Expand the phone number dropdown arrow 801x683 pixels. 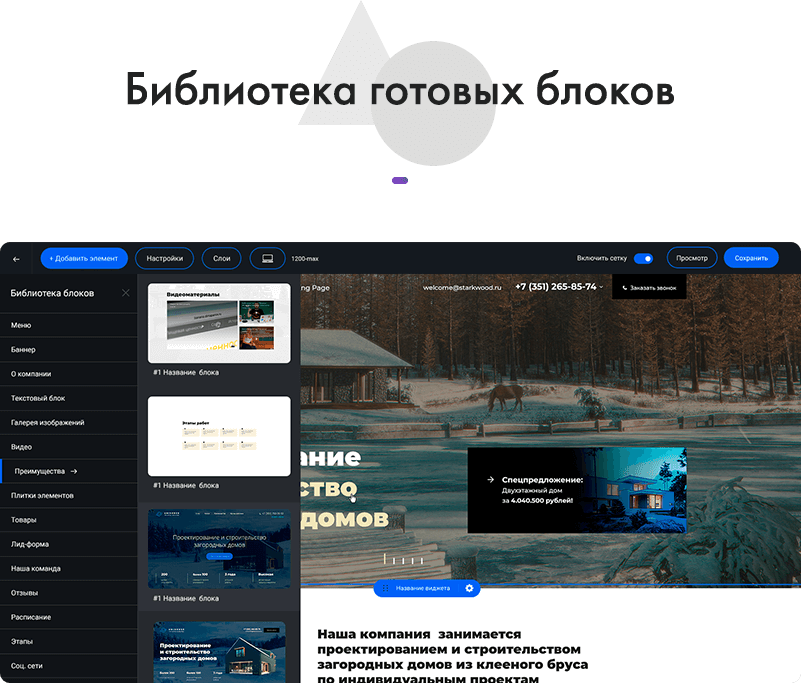602,287
